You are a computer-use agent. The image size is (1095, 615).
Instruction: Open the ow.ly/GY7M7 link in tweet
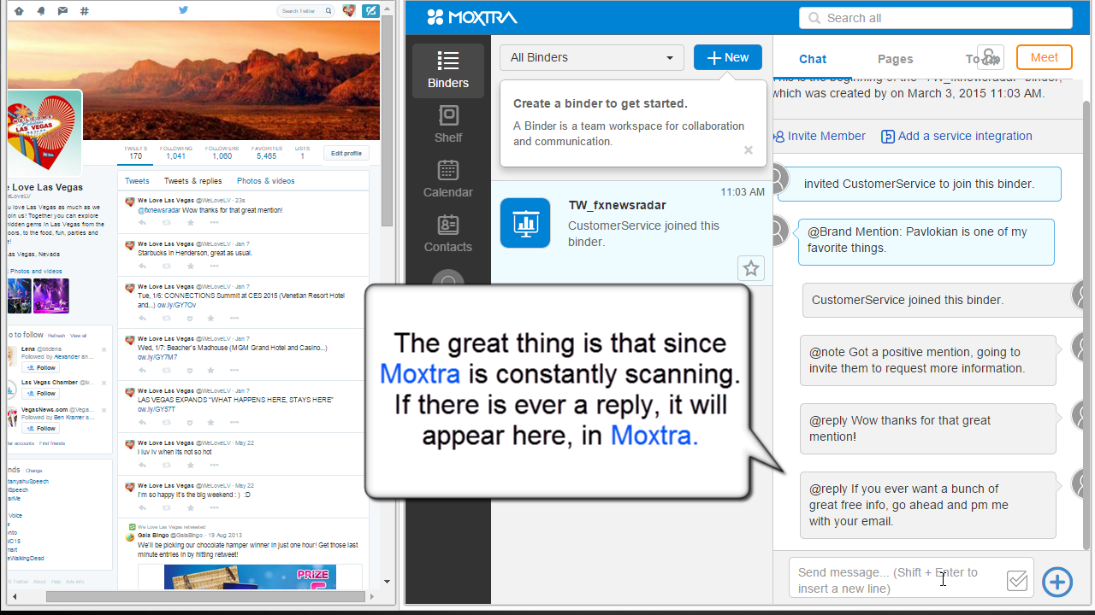(x=157, y=357)
